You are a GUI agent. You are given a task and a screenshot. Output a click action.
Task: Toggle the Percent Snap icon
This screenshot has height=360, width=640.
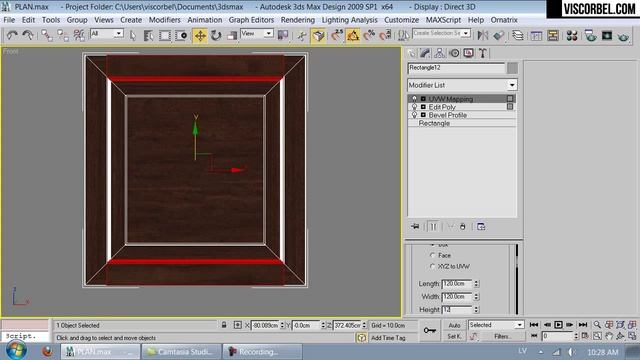[x=369, y=36]
